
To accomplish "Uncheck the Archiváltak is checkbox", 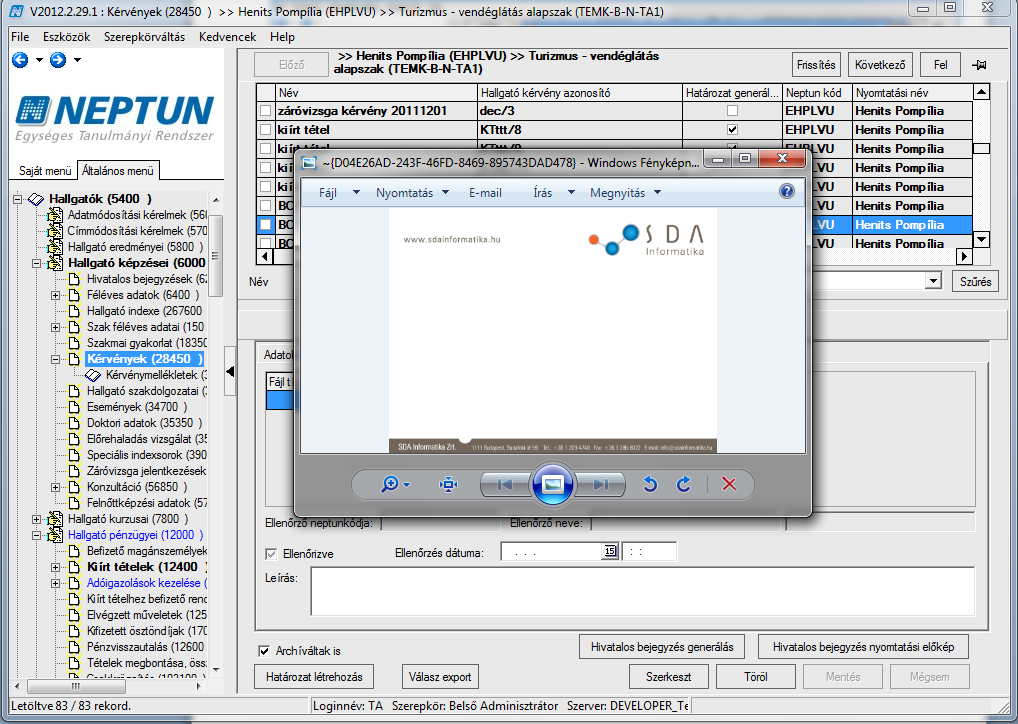I will [264, 651].
